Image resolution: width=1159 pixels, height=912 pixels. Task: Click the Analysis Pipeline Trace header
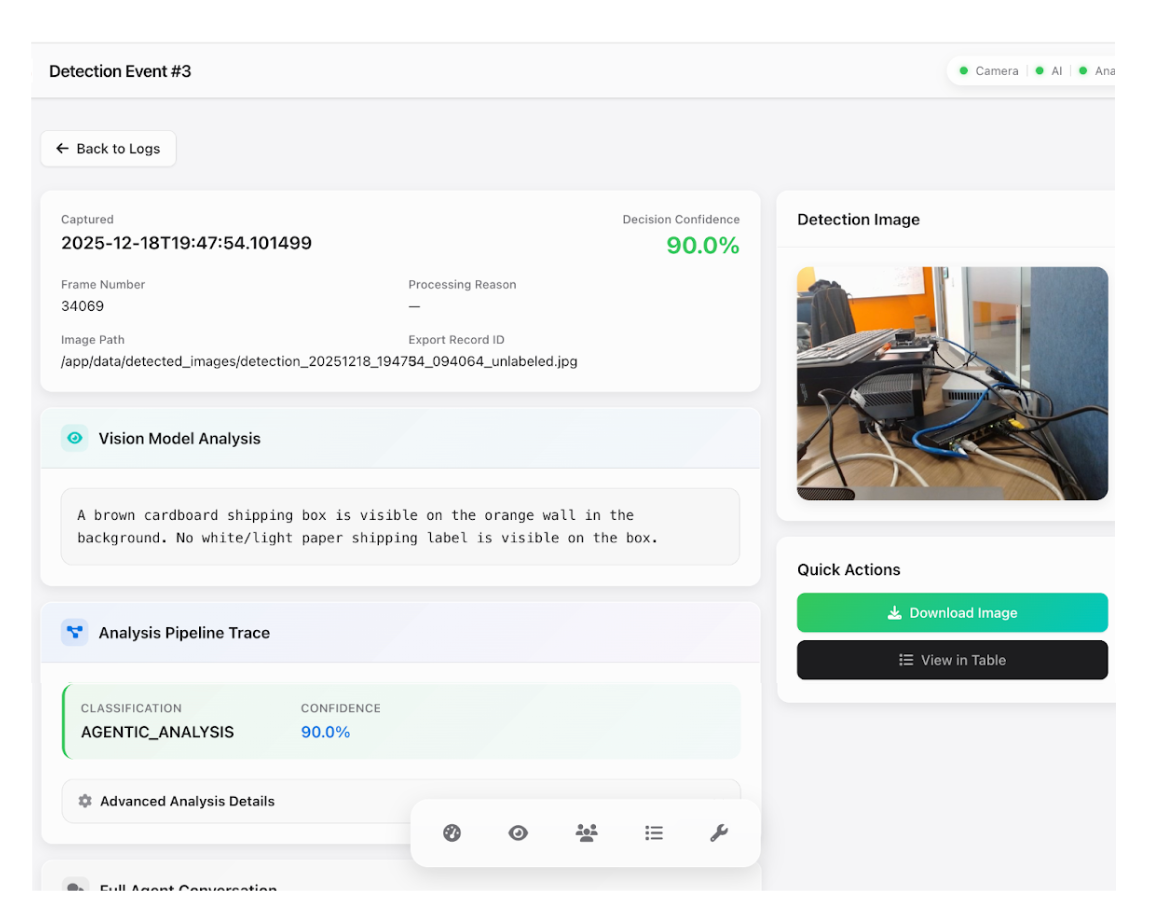point(184,633)
